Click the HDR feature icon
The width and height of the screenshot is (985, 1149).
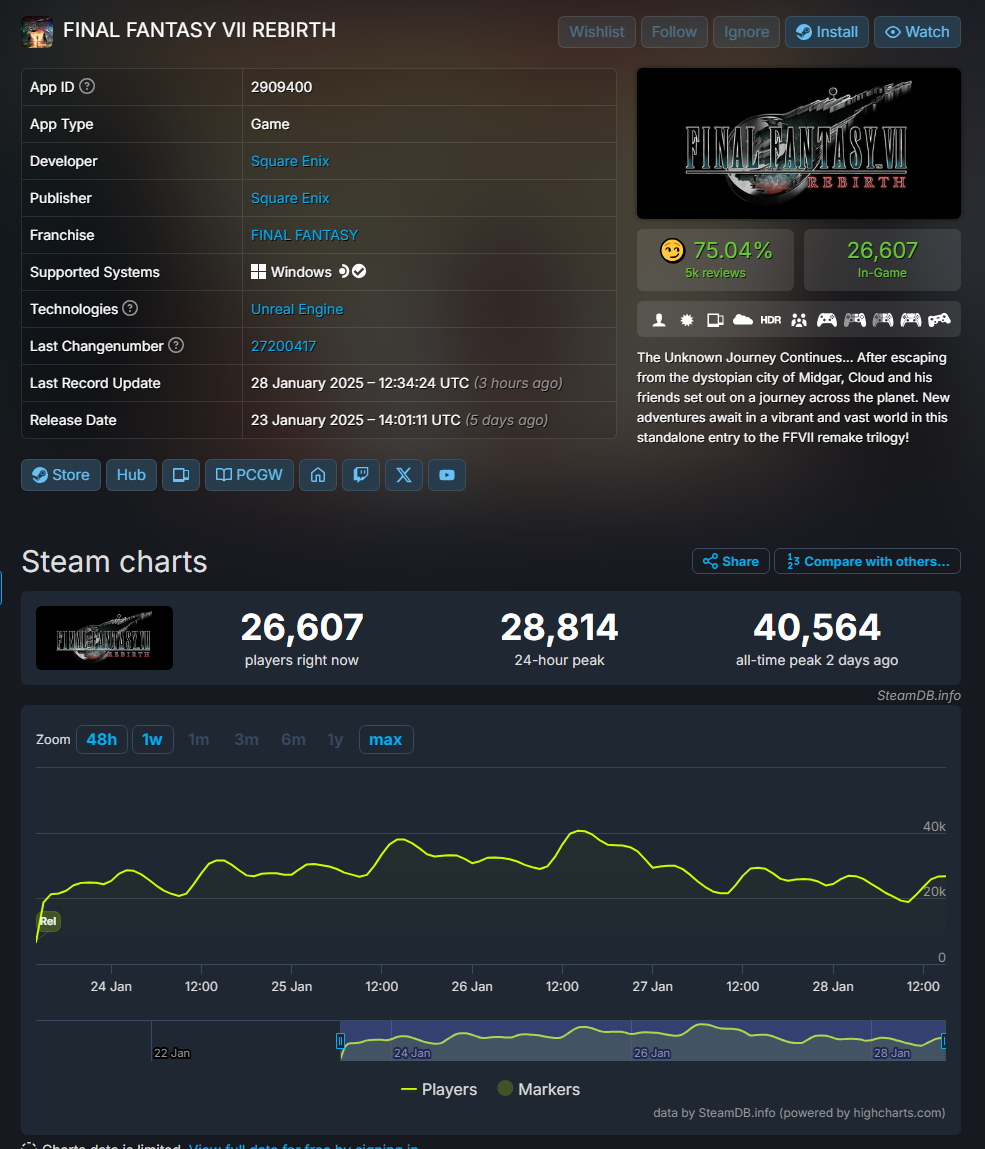click(x=771, y=319)
